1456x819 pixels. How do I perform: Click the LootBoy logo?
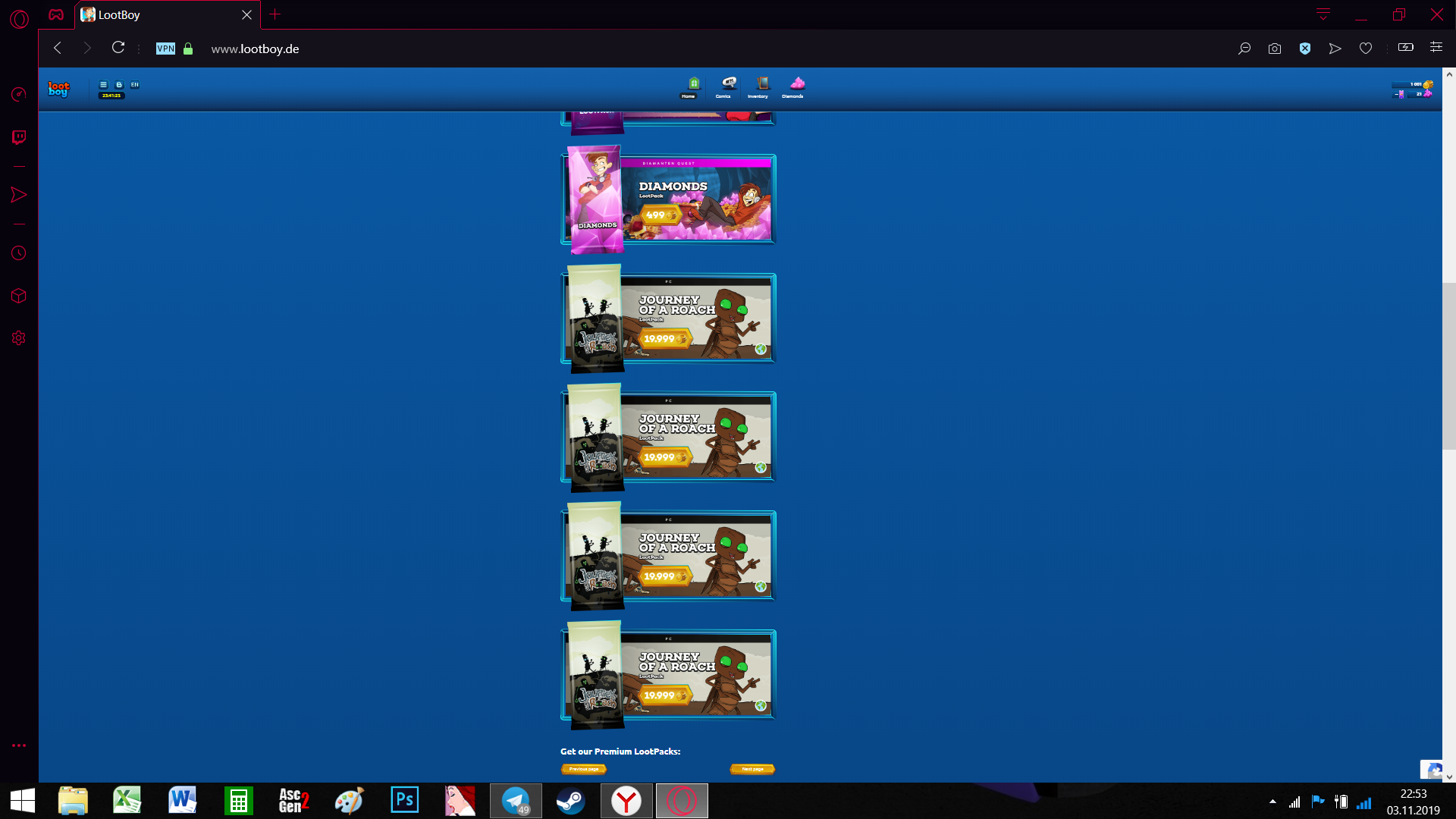[x=58, y=89]
